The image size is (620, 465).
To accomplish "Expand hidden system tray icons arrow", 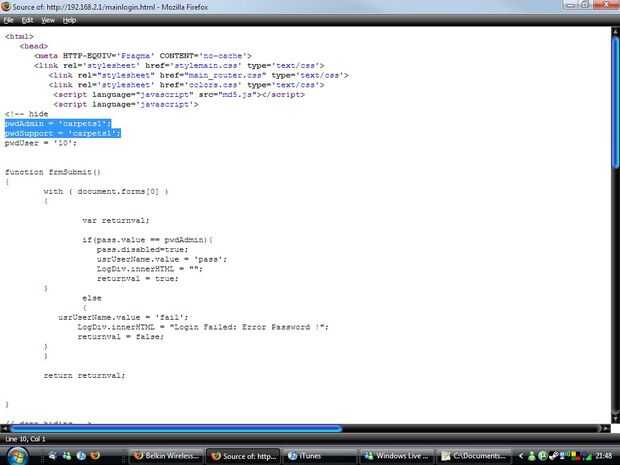I will tap(521, 456).
